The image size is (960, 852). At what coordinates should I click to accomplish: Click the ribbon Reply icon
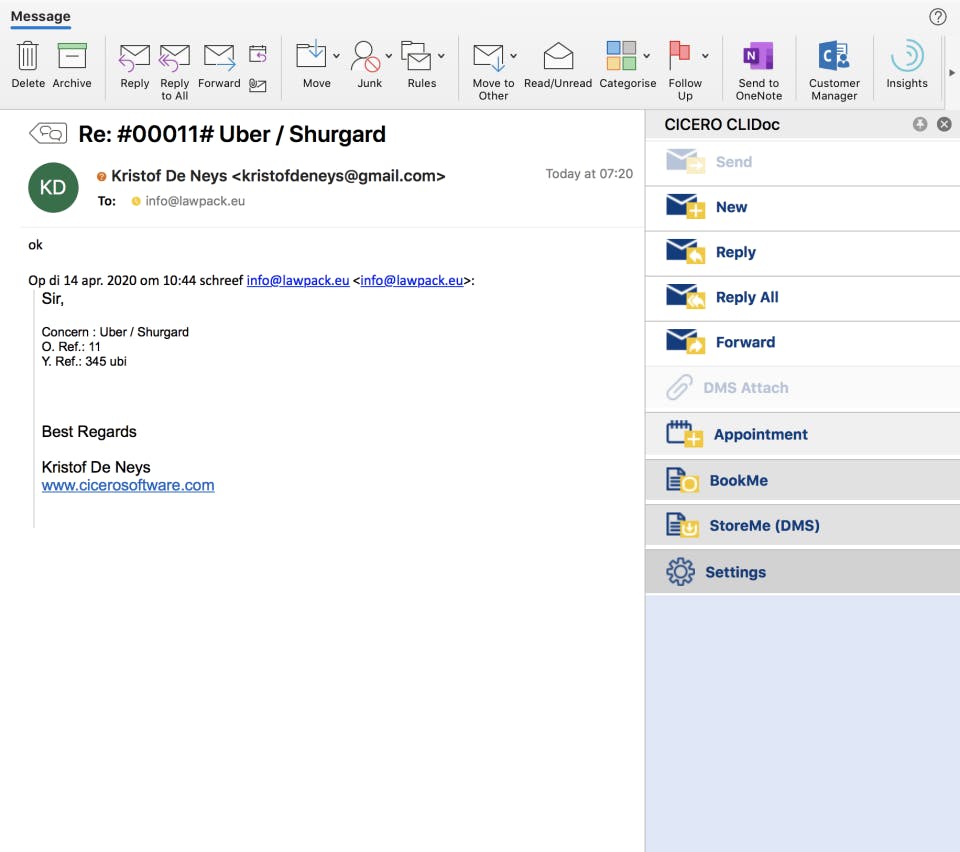click(x=134, y=56)
